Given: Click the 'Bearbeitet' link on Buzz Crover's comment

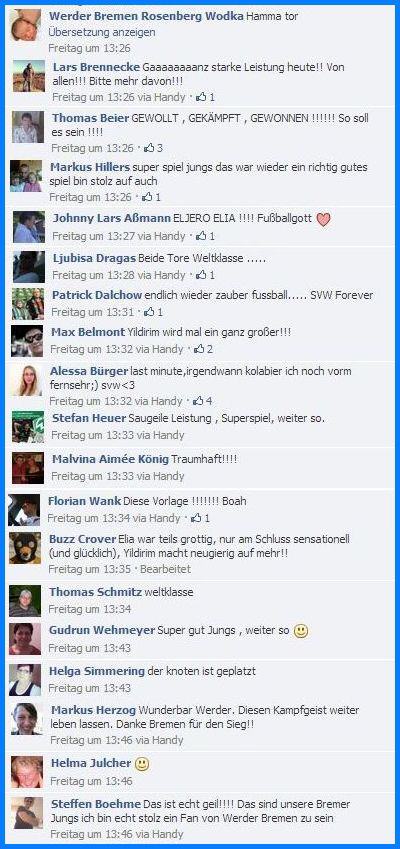Looking at the screenshot, I should click(x=166, y=569).
